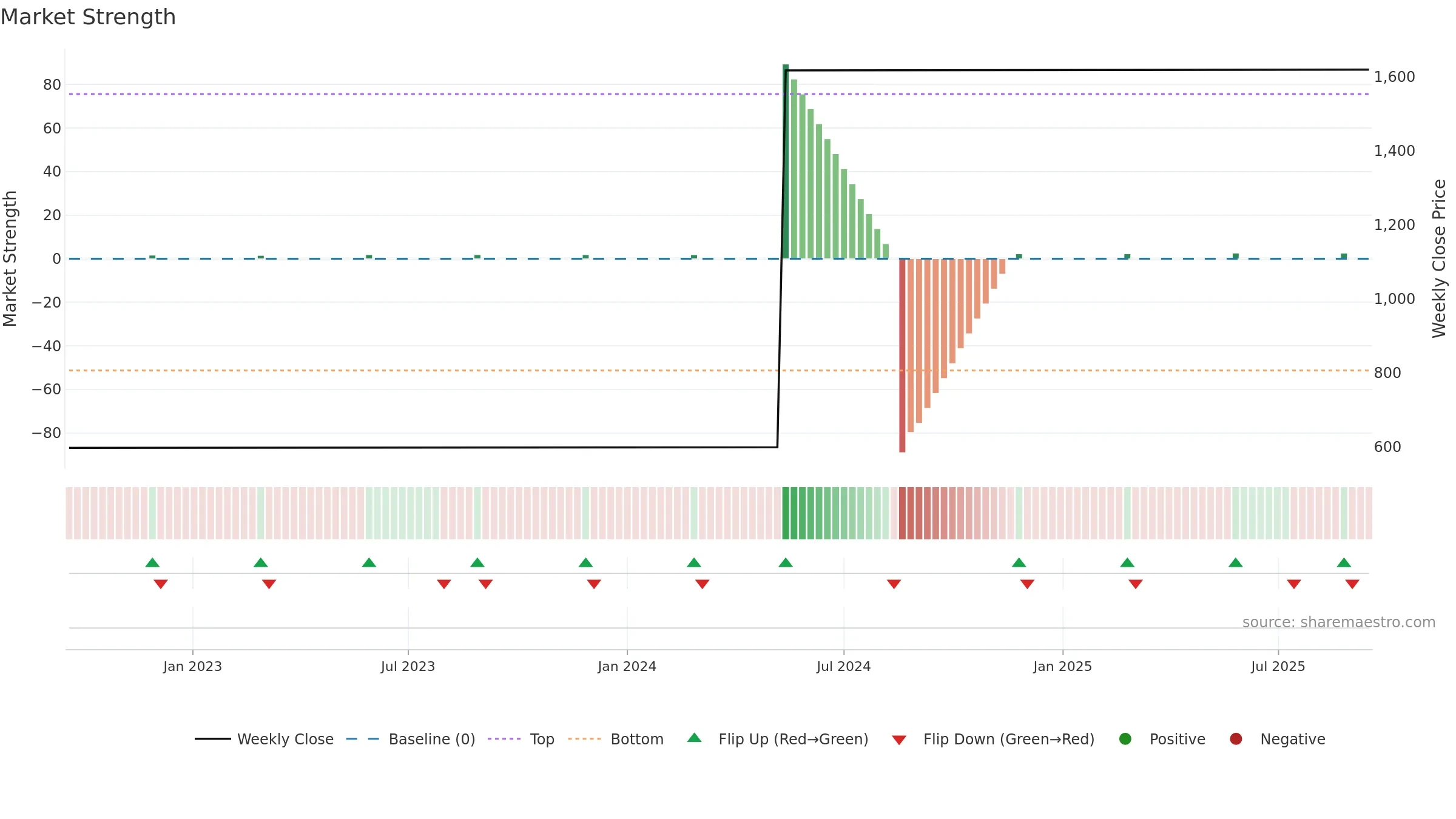Image resolution: width=1456 pixels, height=819 pixels.
Task: Click the Jan 2024 axis label
Action: [x=627, y=666]
